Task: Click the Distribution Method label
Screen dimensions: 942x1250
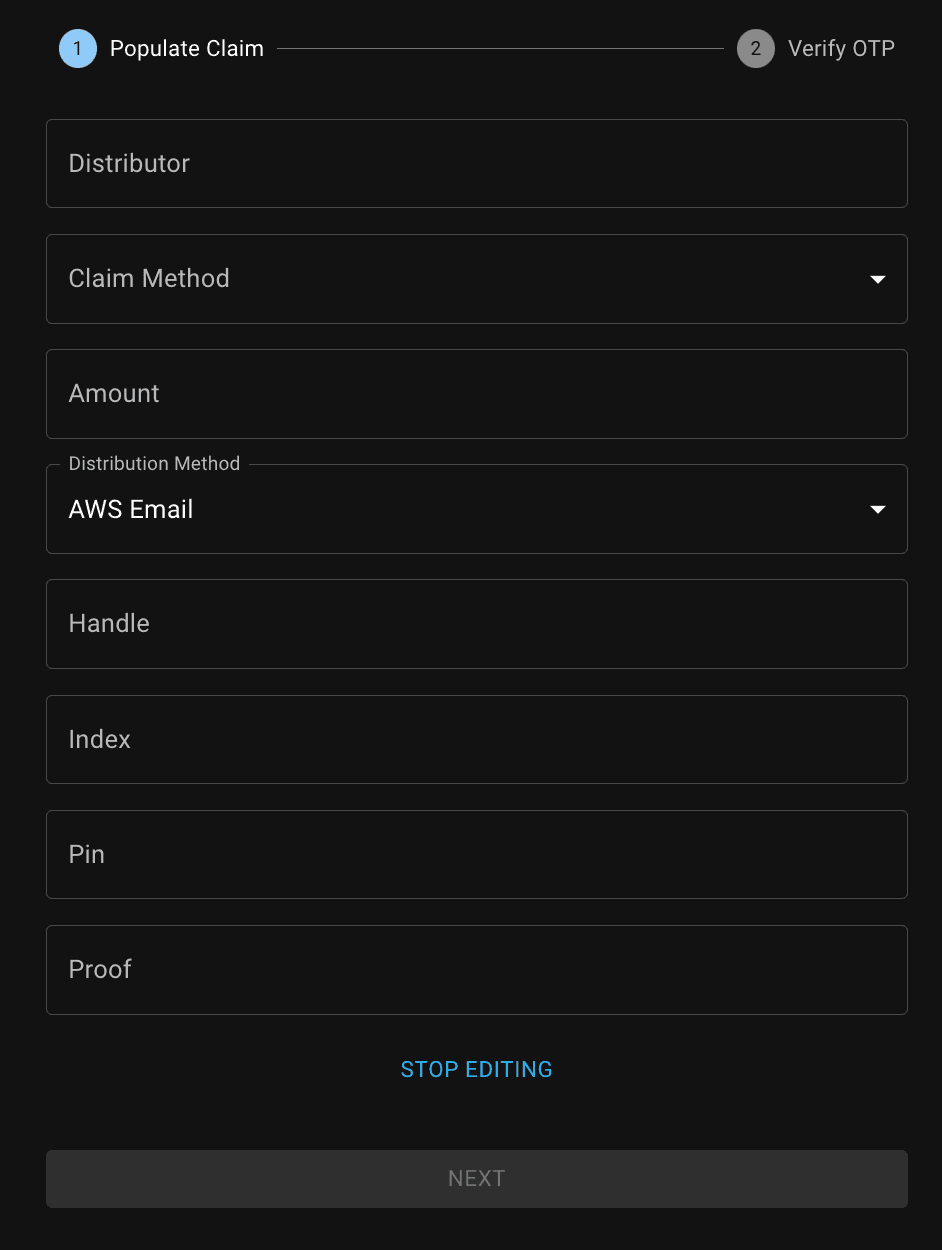Action: click(x=154, y=463)
